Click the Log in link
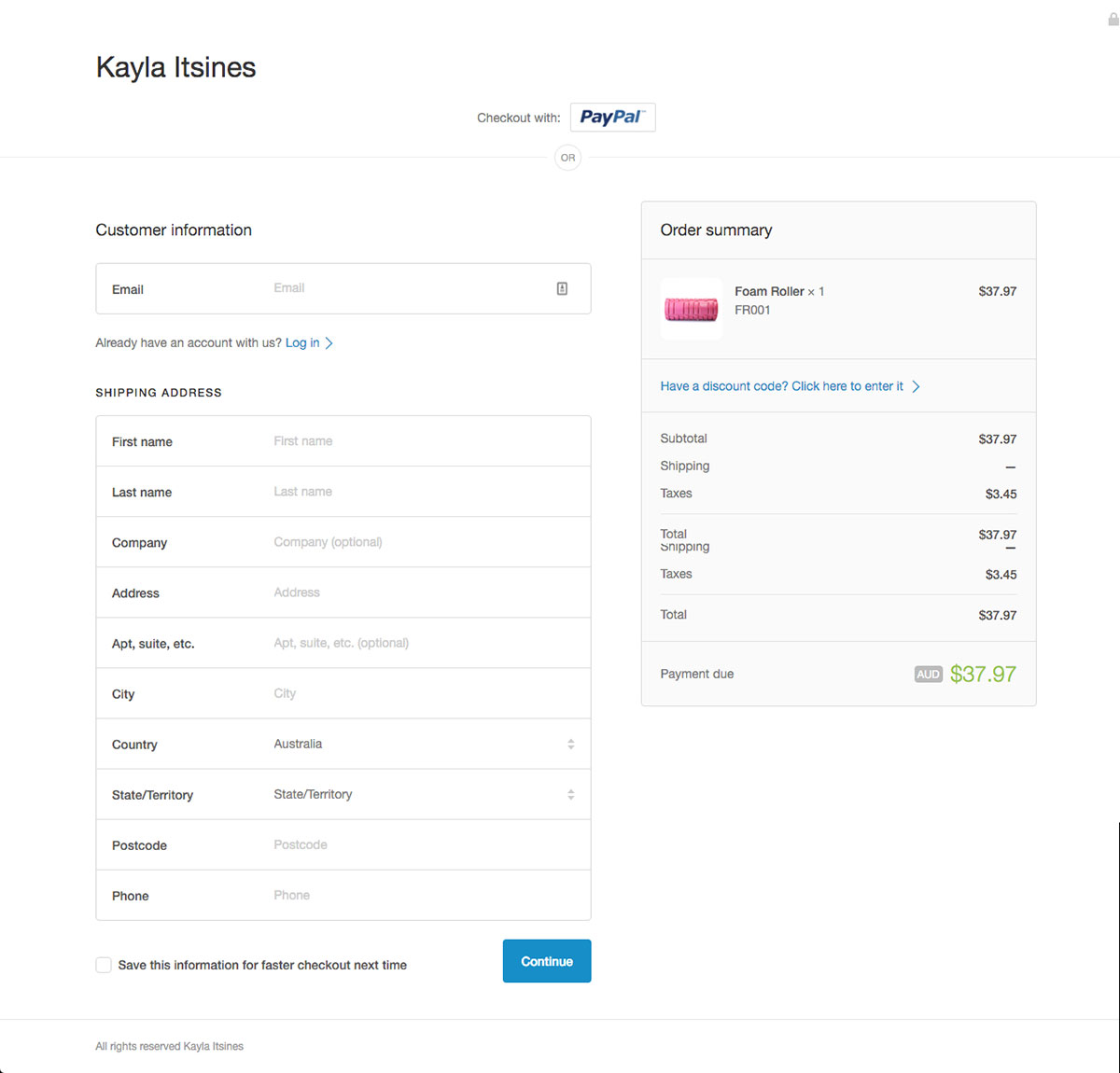 (302, 343)
